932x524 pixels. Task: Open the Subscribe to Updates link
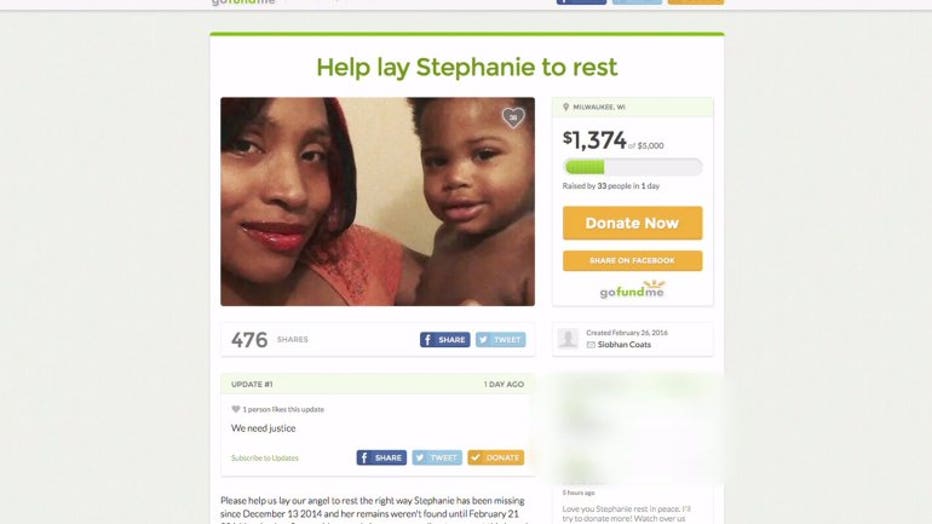265,458
